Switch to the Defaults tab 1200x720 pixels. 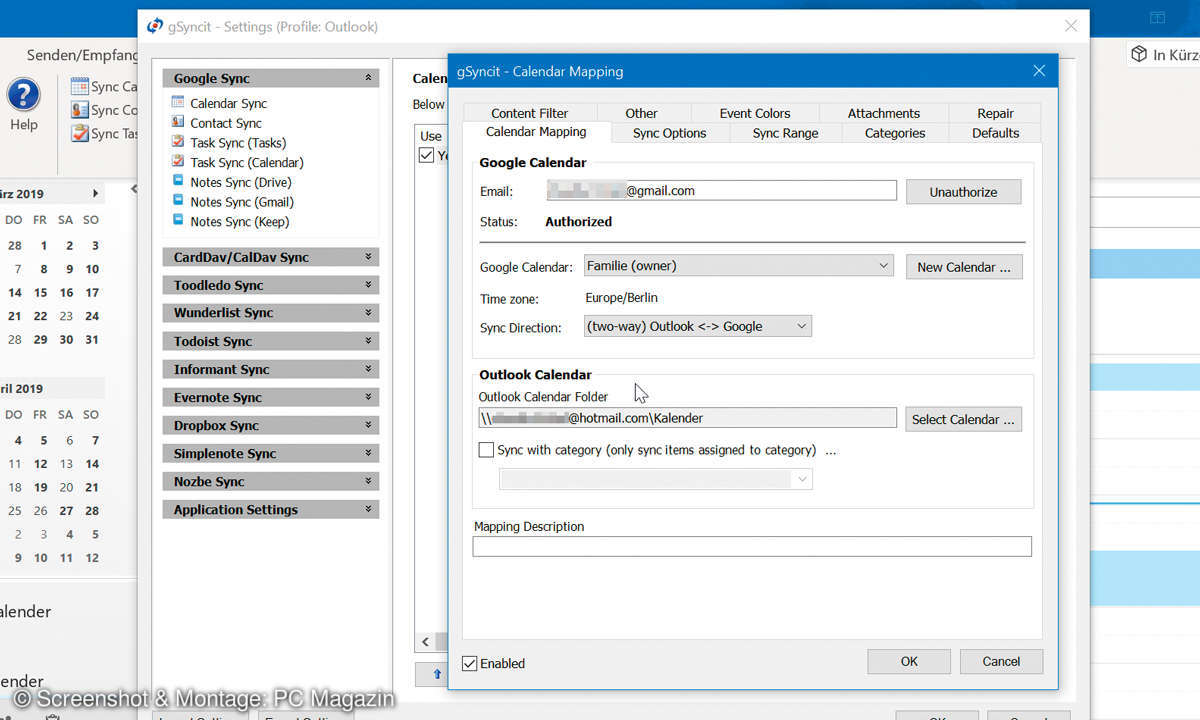[x=995, y=133]
